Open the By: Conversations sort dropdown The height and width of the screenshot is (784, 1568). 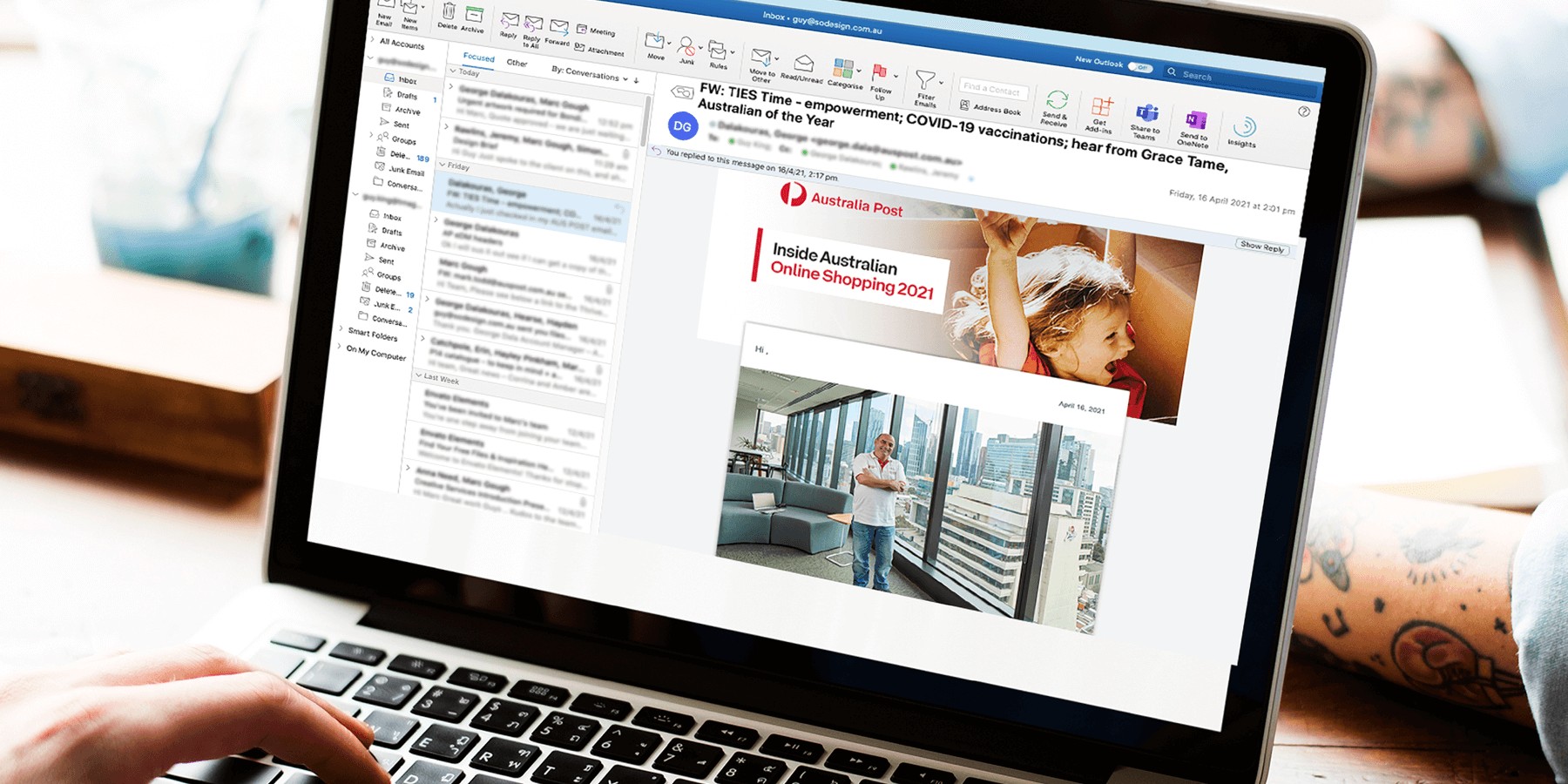[590, 72]
